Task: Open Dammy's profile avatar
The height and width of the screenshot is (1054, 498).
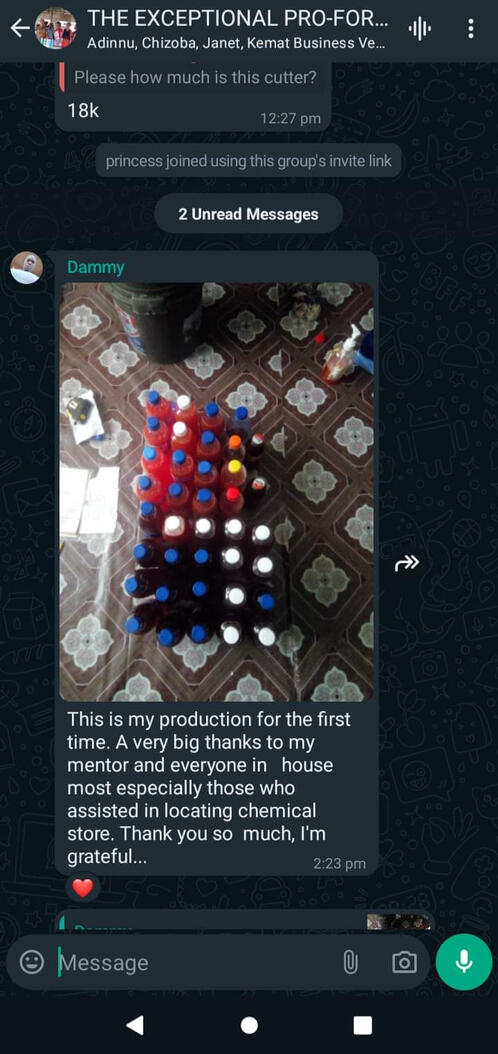Action: click(27, 268)
